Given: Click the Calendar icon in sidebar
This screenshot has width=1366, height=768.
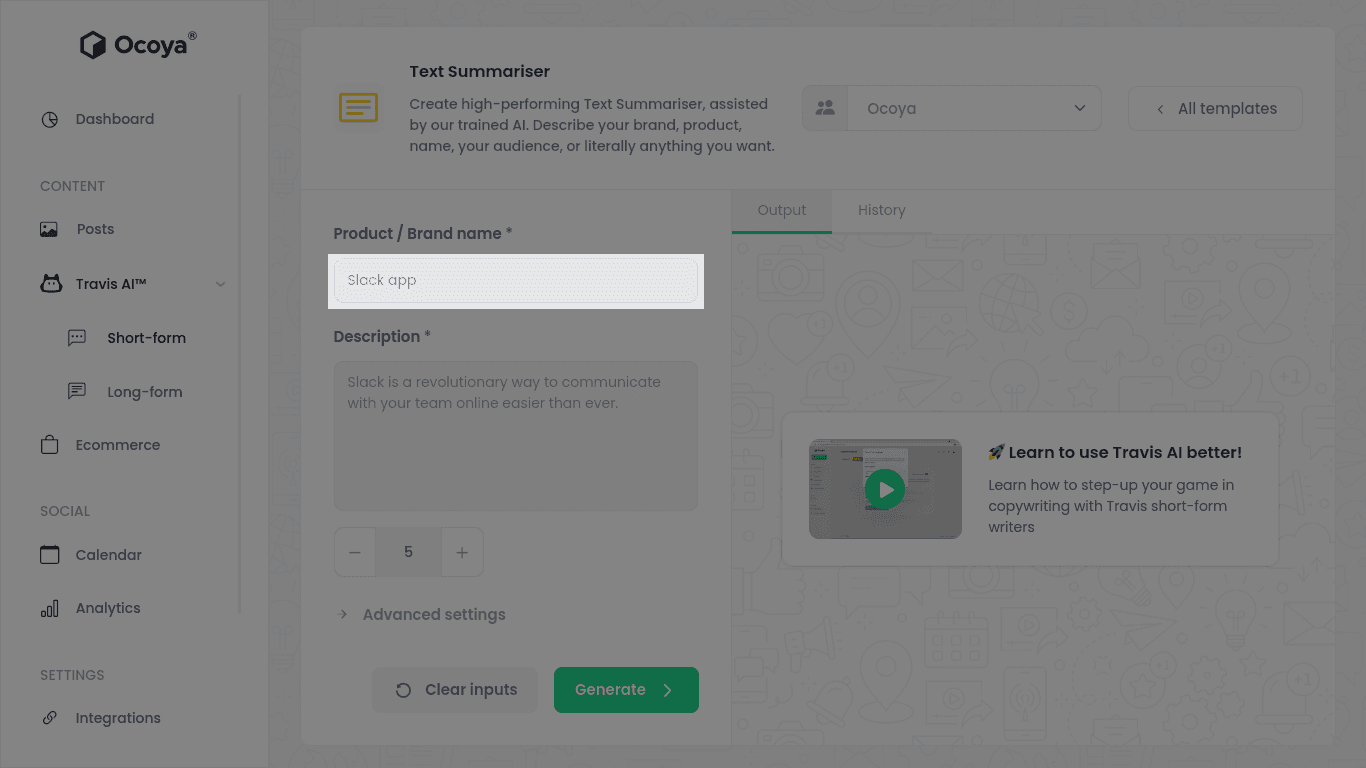Looking at the screenshot, I should 50,554.
